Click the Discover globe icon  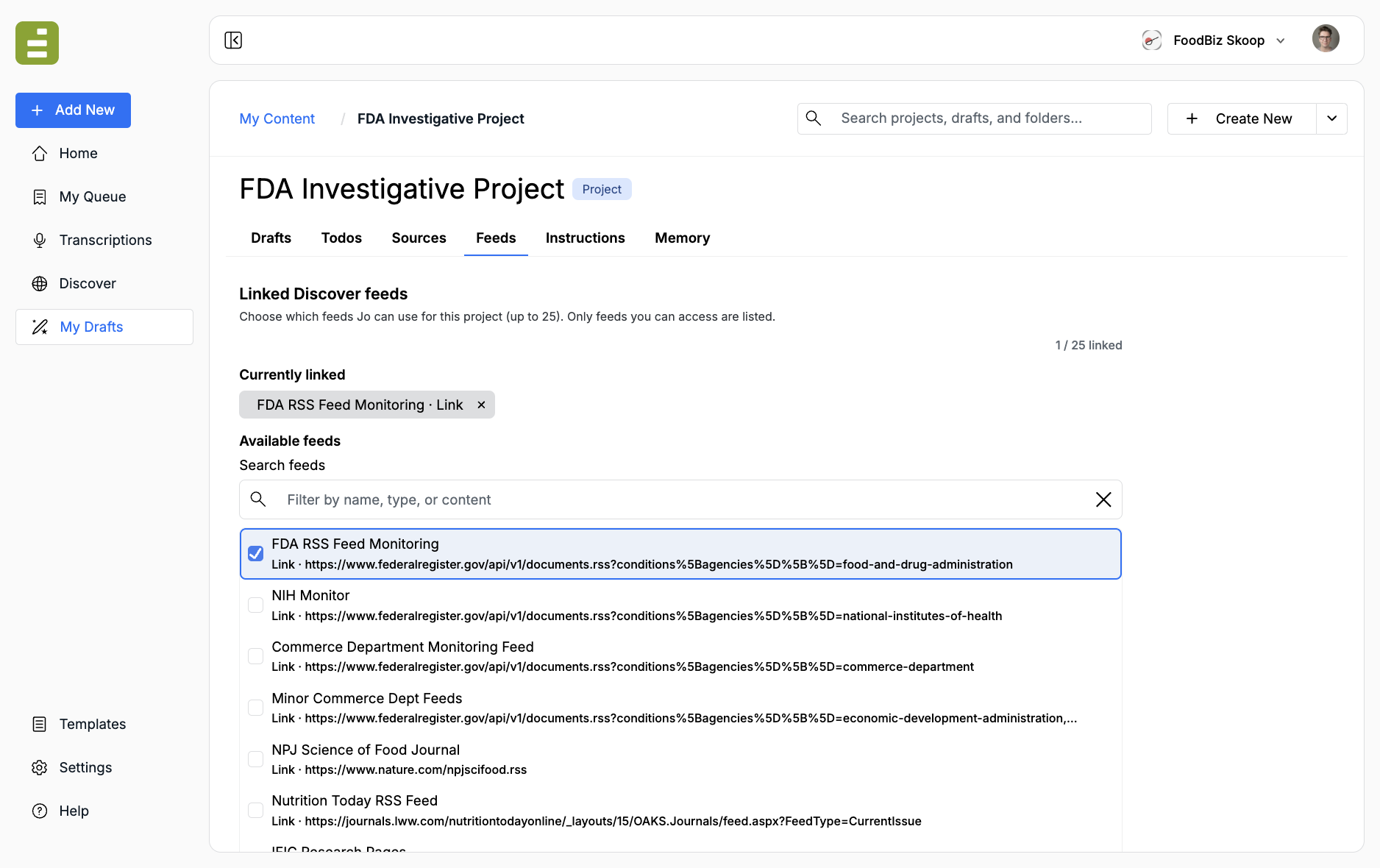[40, 283]
